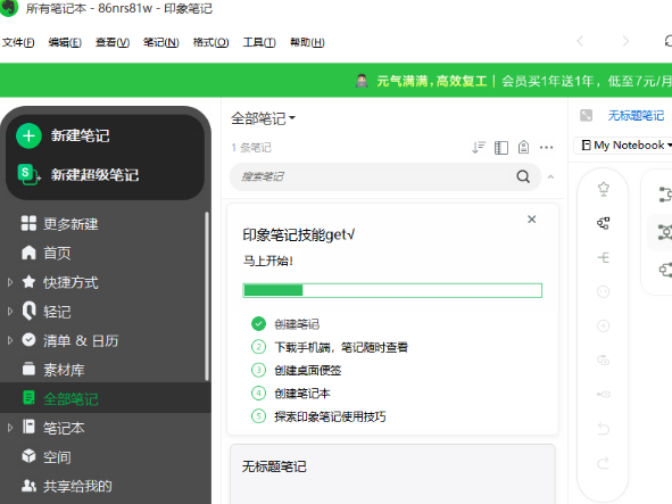Open the 查看(V) menu

[x=112, y=42]
